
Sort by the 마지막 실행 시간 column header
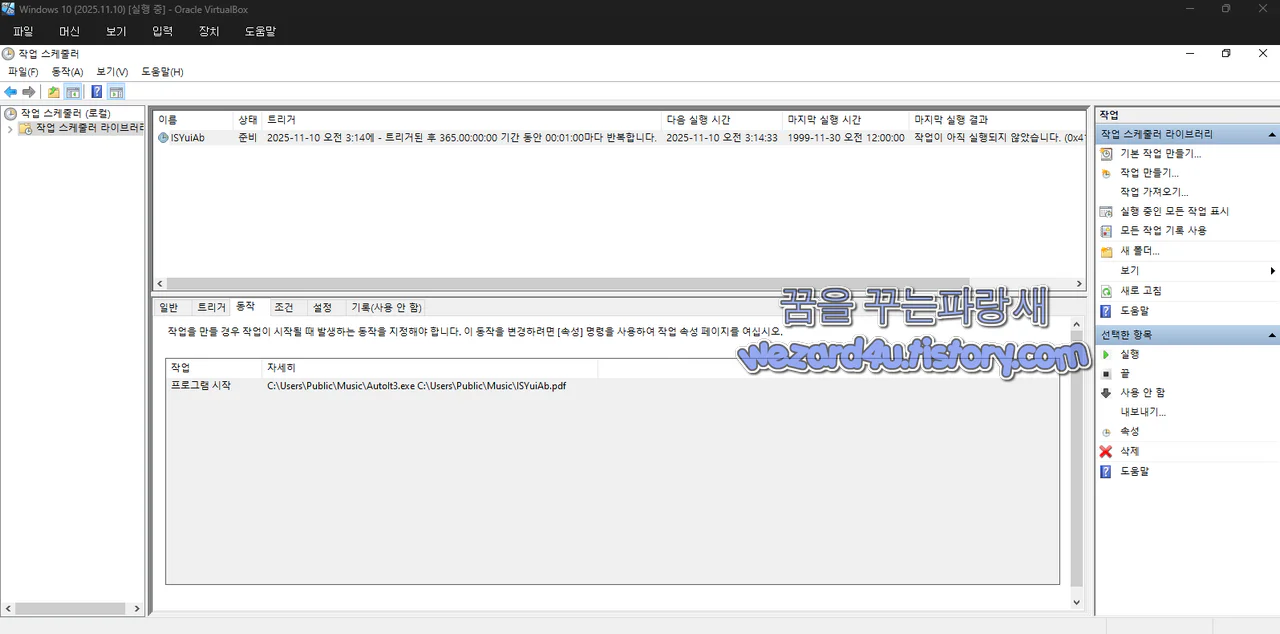846,120
